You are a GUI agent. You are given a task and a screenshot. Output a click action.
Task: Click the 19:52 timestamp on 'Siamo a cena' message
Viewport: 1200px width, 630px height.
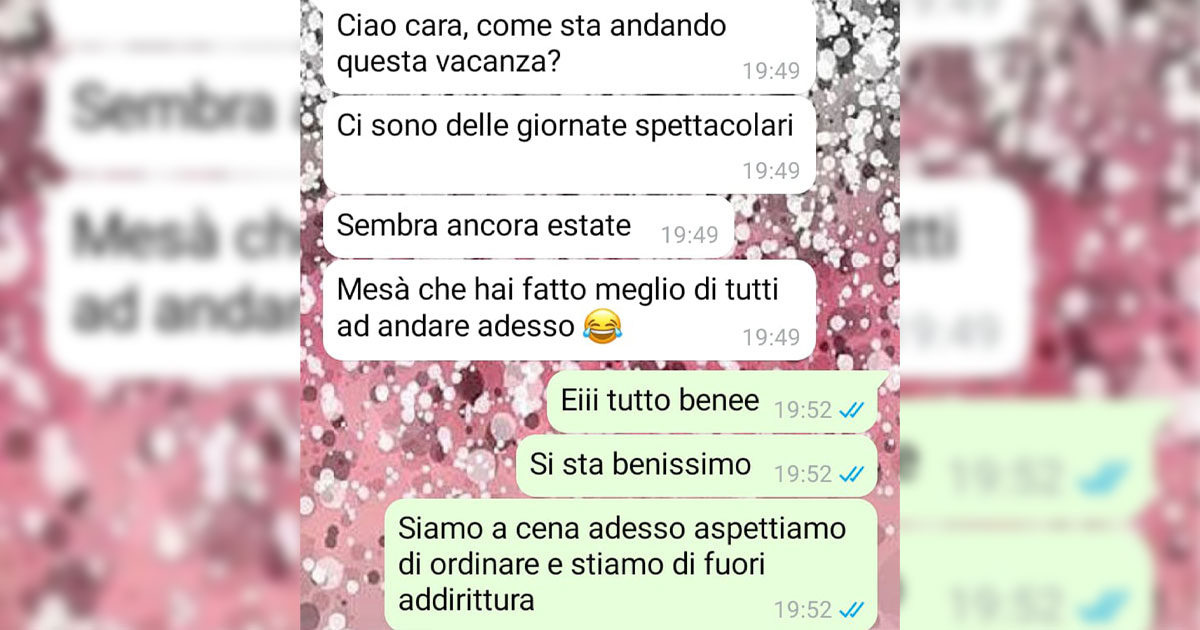[803, 609]
